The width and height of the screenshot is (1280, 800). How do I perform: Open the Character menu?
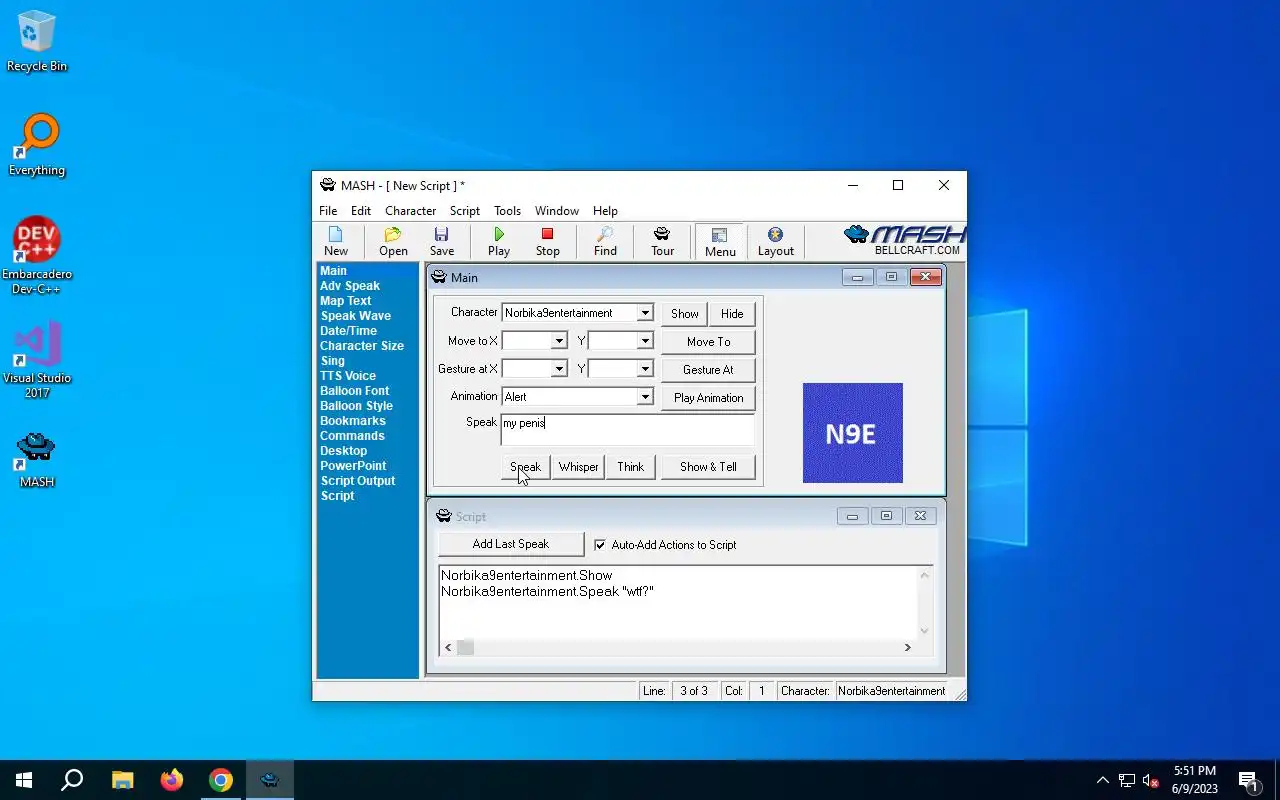pos(410,211)
